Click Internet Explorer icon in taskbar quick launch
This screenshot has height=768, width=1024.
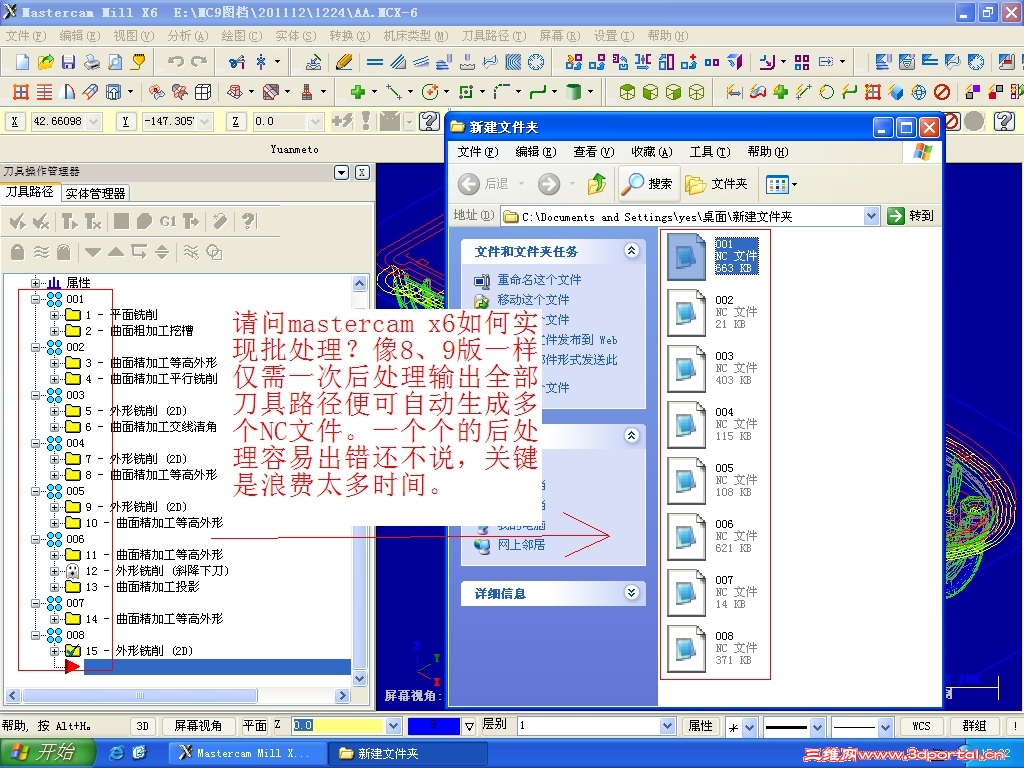point(116,752)
